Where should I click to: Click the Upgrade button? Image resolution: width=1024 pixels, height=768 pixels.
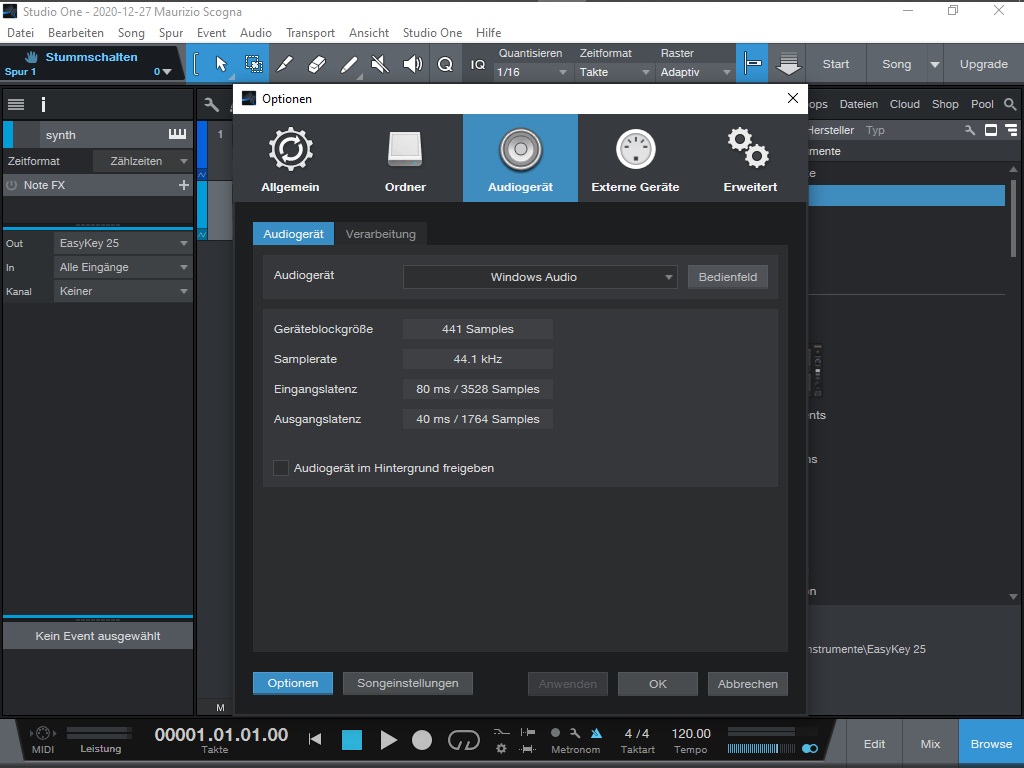click(x=984, y=64)
